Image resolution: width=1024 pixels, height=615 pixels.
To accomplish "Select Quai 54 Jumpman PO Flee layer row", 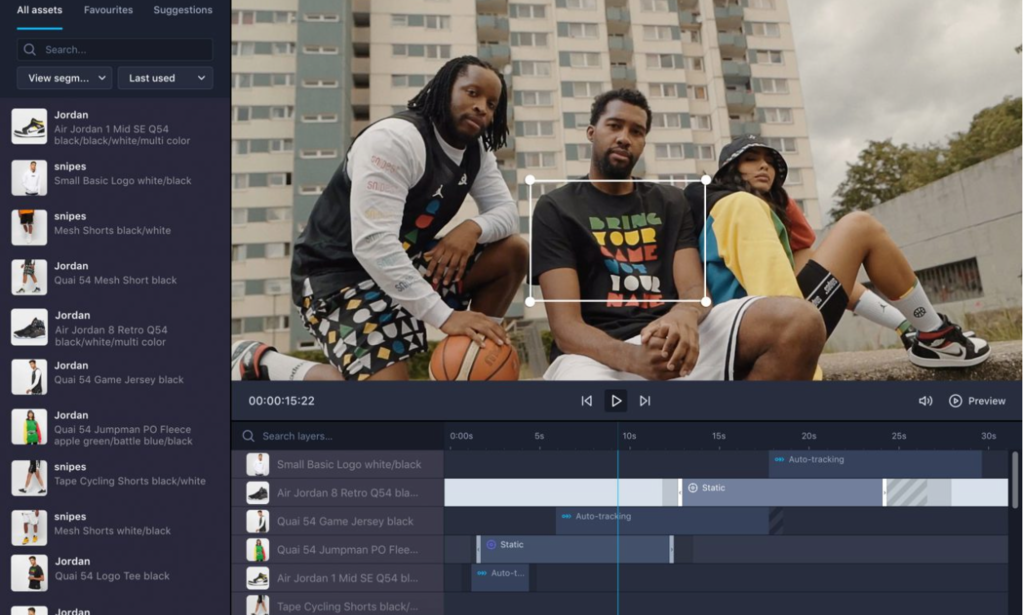I will pyautogui.click(x=338, y=550).
